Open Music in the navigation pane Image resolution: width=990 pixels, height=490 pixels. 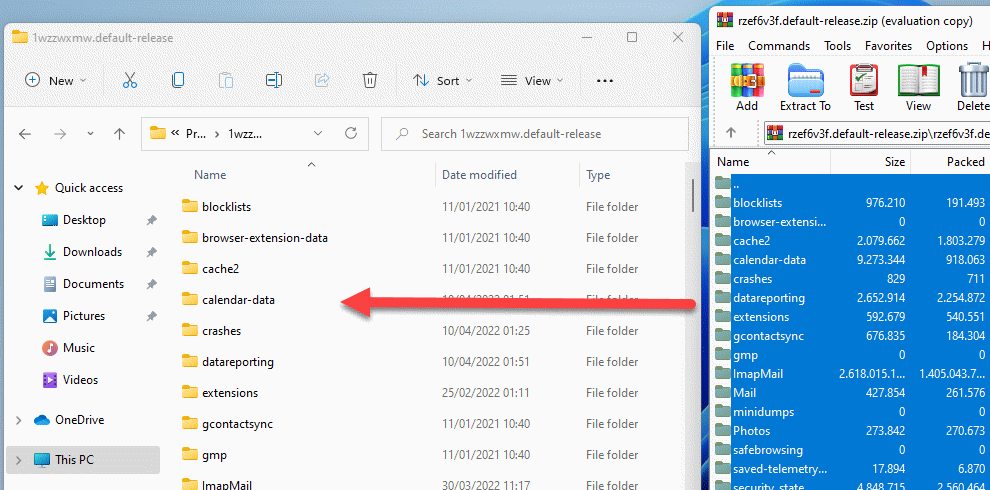point(78,348)
